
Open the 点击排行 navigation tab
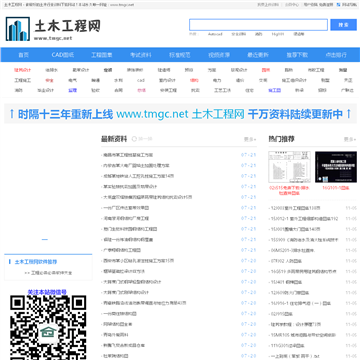pos(336,55)
